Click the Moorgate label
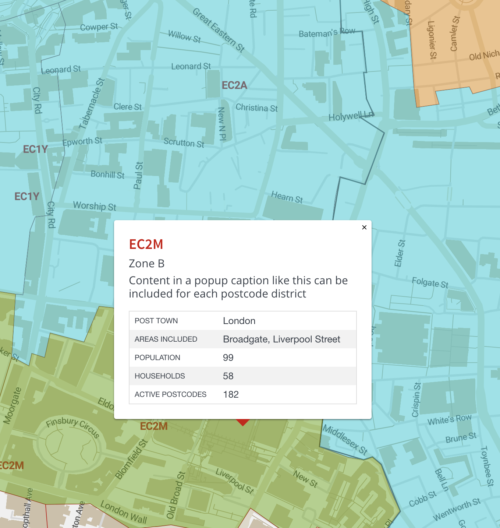 click(x=12, y=405)
